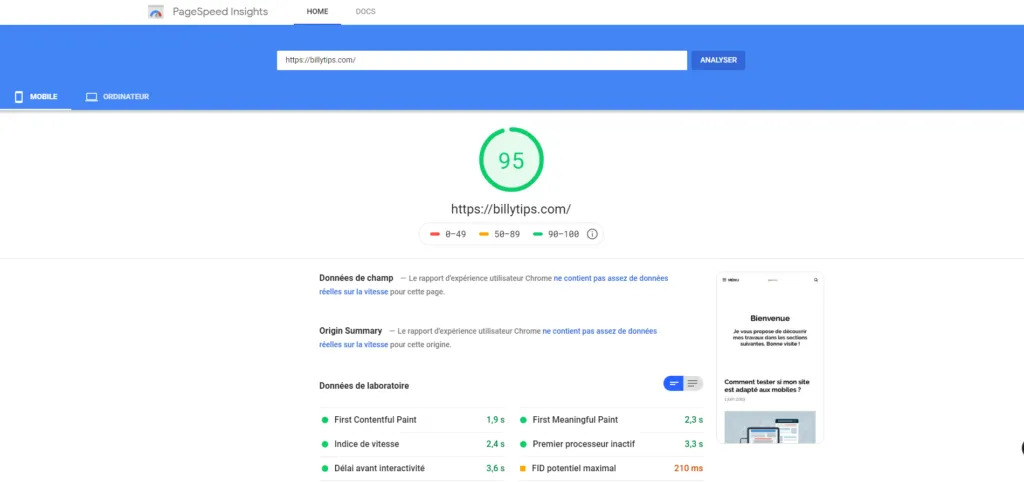Click the red 0-49 legend entry
The width and height of the screenshot is (1024, 482).
pos(448,234)
